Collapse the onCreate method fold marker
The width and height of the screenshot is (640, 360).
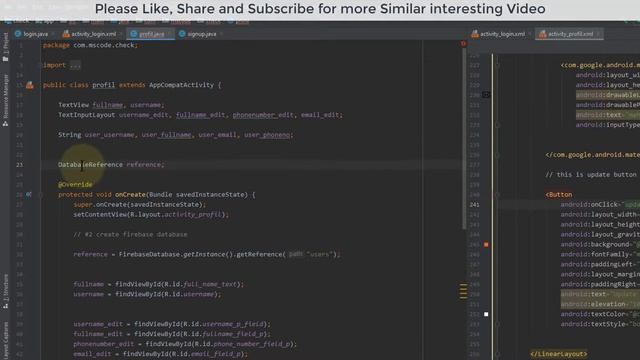40,195
